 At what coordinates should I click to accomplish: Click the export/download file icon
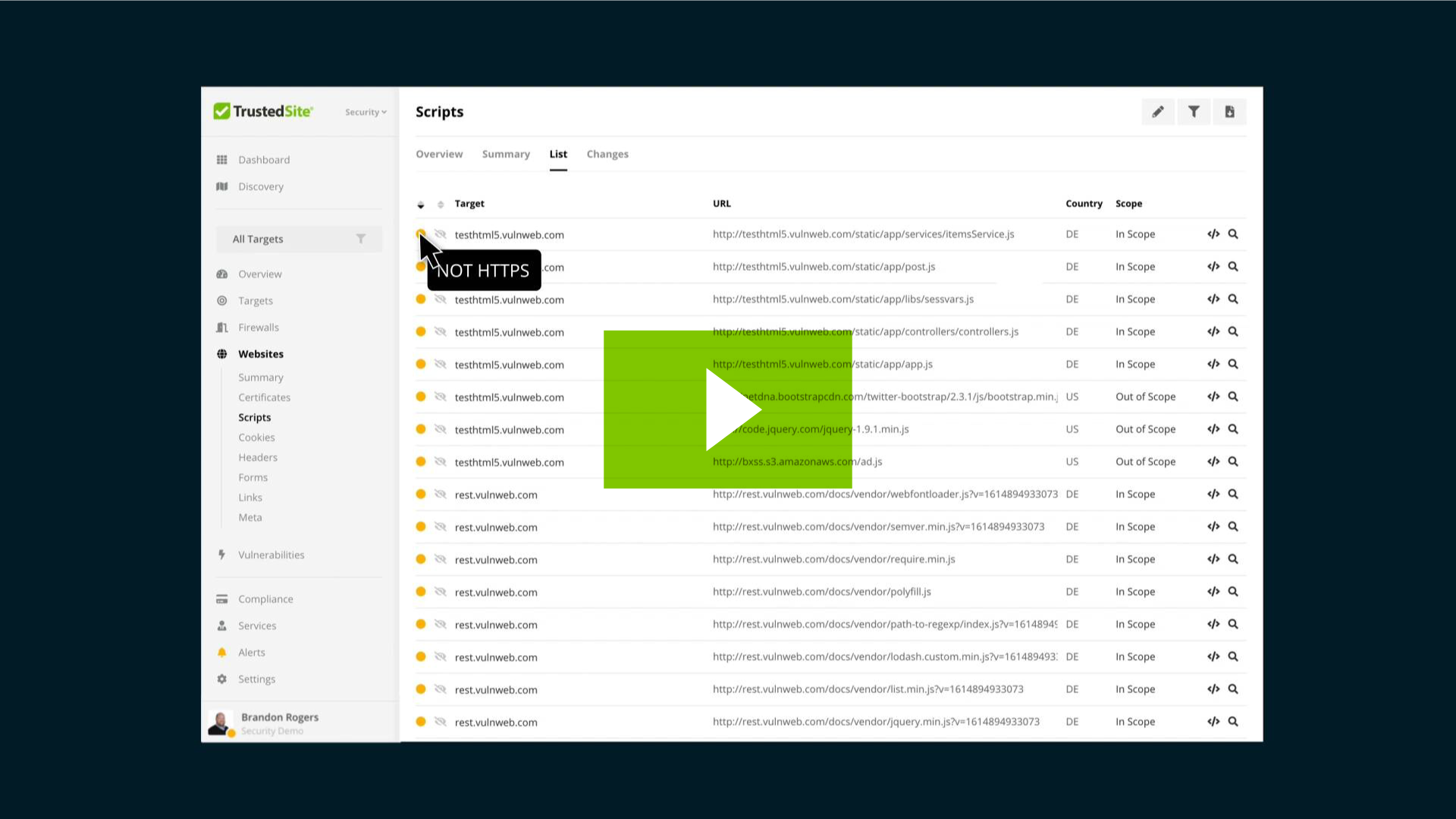tap(1229, 111)
